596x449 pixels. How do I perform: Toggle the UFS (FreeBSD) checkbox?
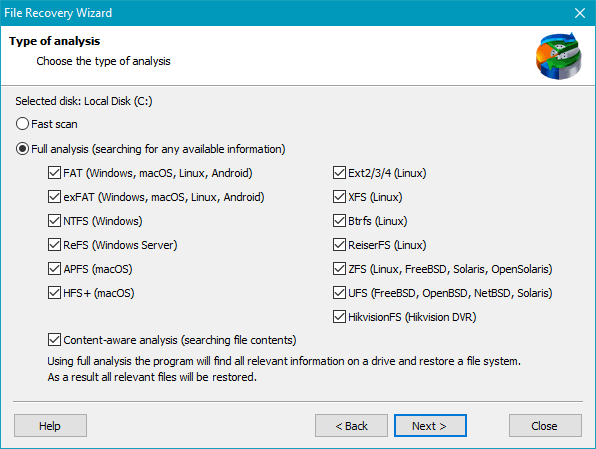[339, 293]
